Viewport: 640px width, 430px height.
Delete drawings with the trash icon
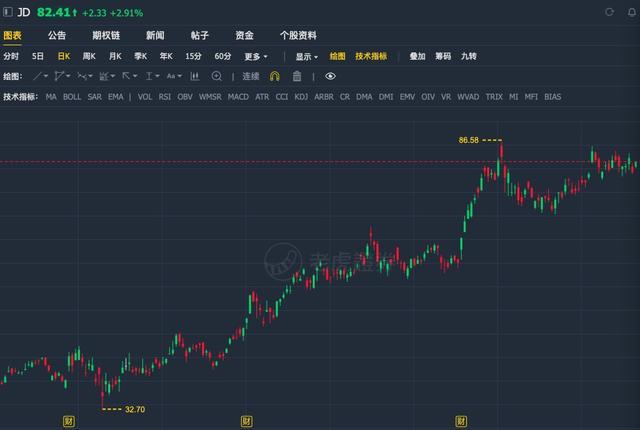click(297, 76)
